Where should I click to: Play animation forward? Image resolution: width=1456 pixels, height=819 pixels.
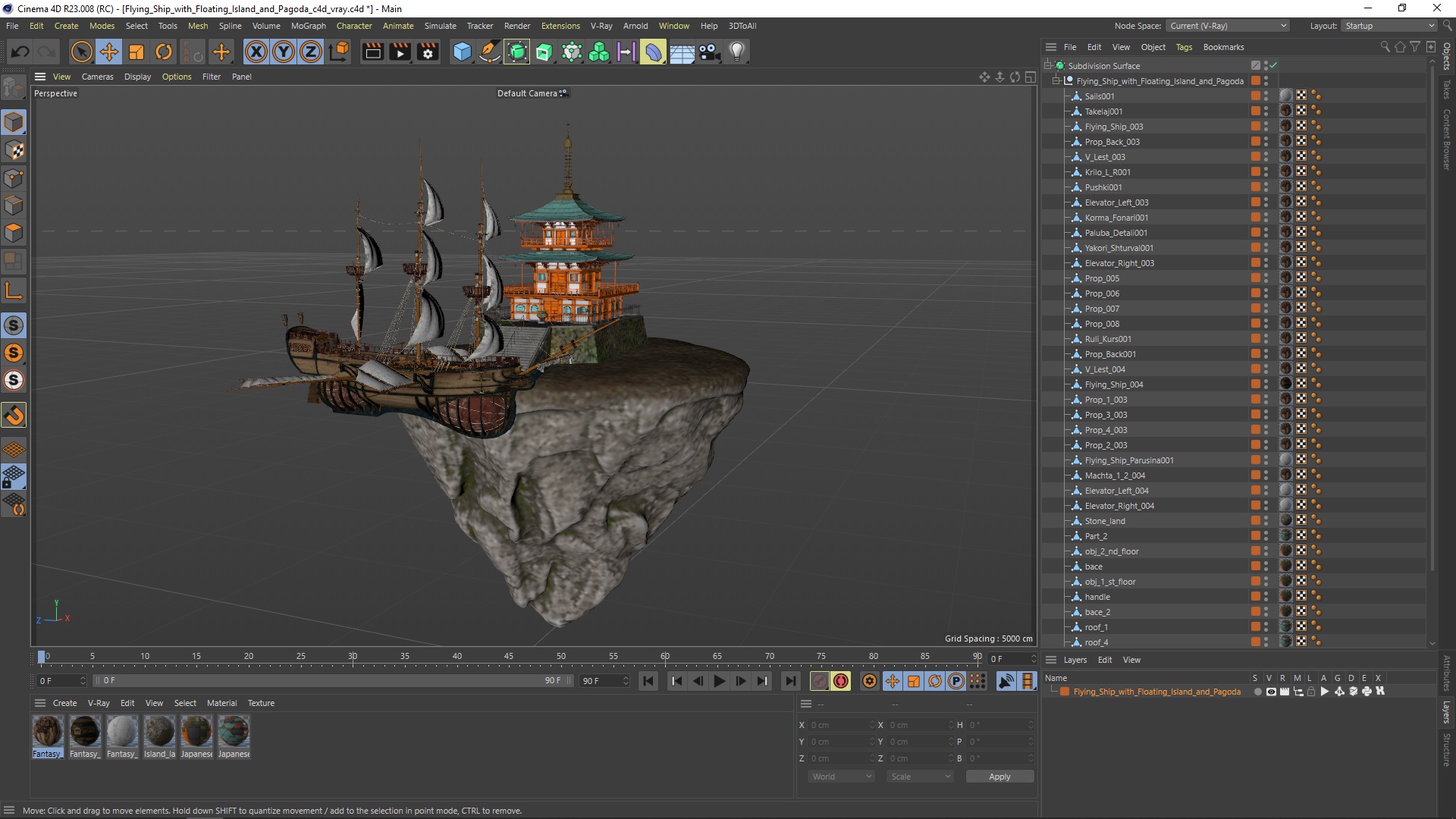719,681
